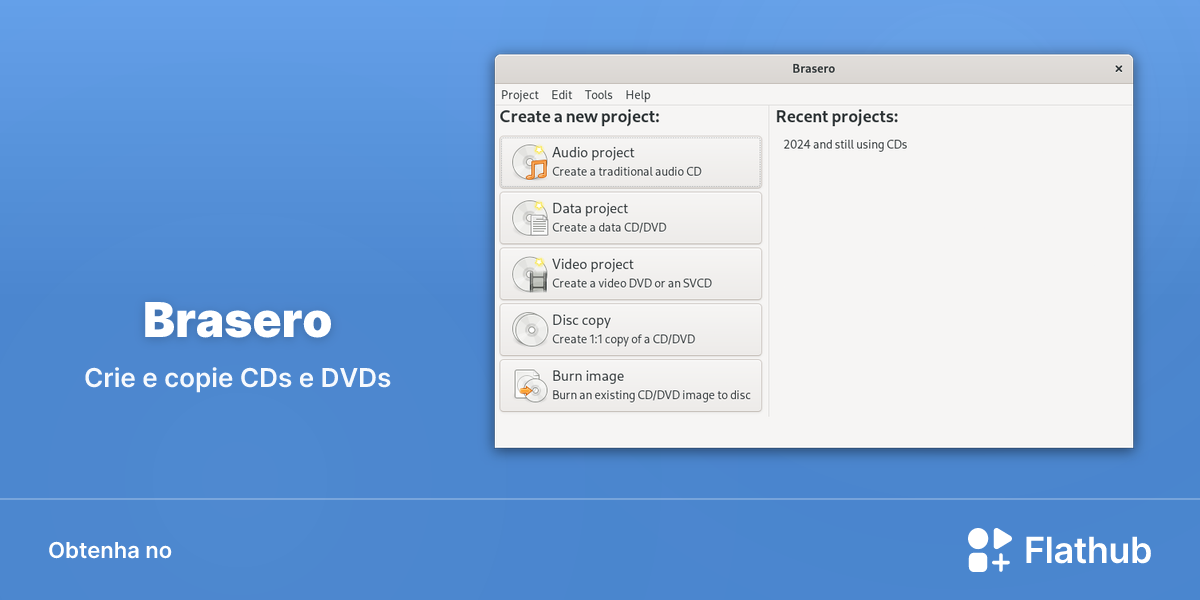Click the 'Recent projects:' heading
The image size is (1200, 600).
point(837,117)
